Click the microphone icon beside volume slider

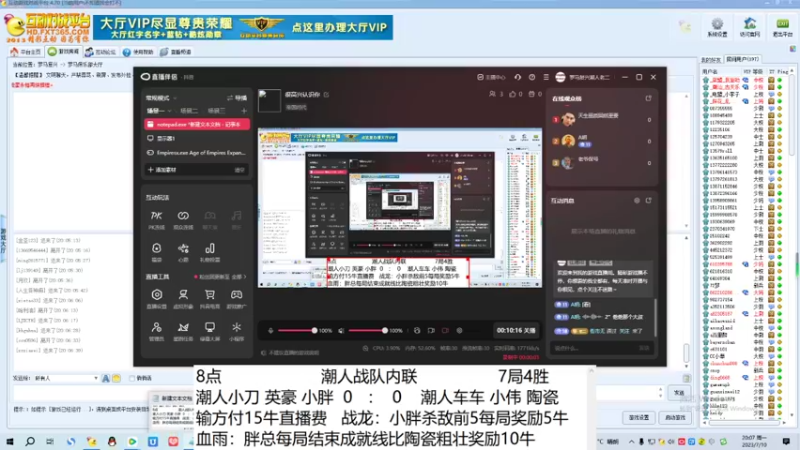270,331
